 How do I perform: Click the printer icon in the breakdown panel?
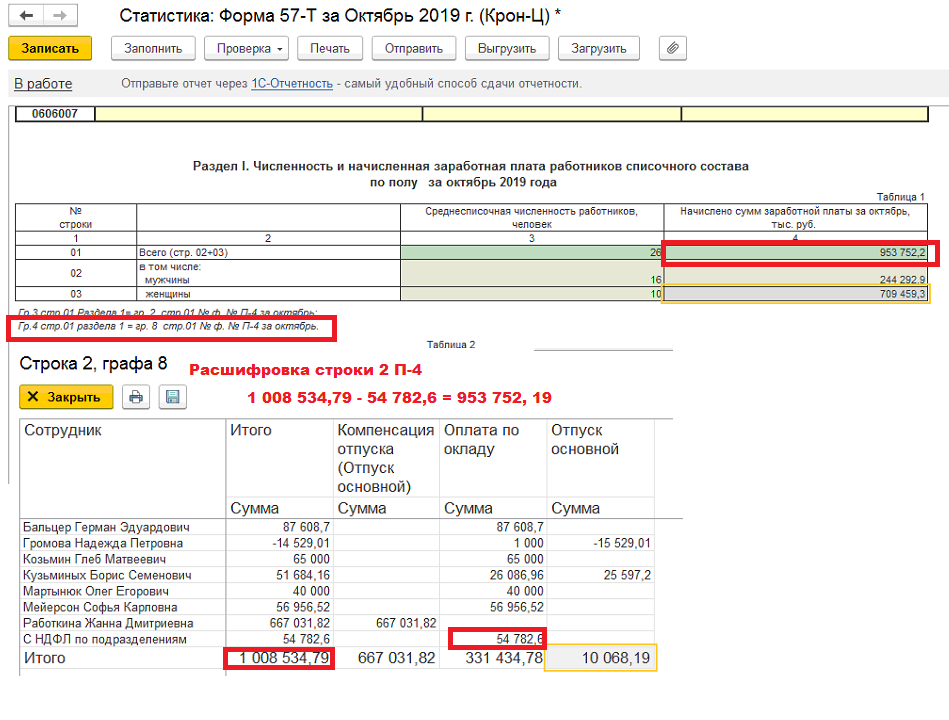coord(136,397)
